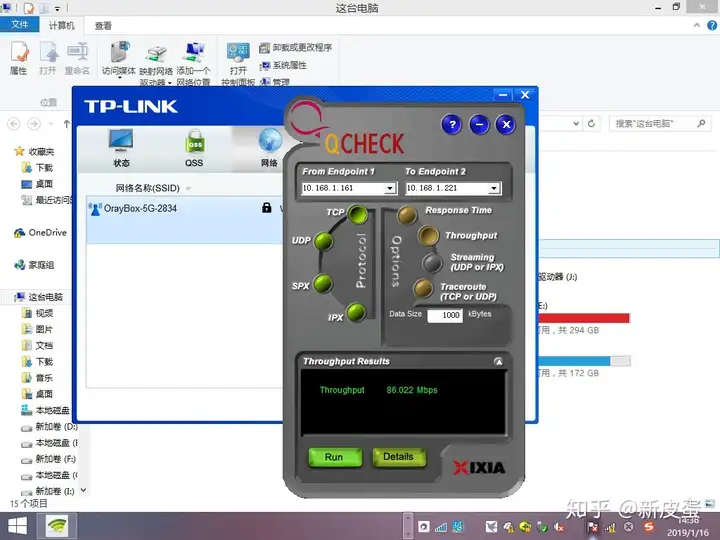Viewport: 720px width, 540px height.
Task: Sort by 网络名称(SSID) column header
Action: coord(147,188)
